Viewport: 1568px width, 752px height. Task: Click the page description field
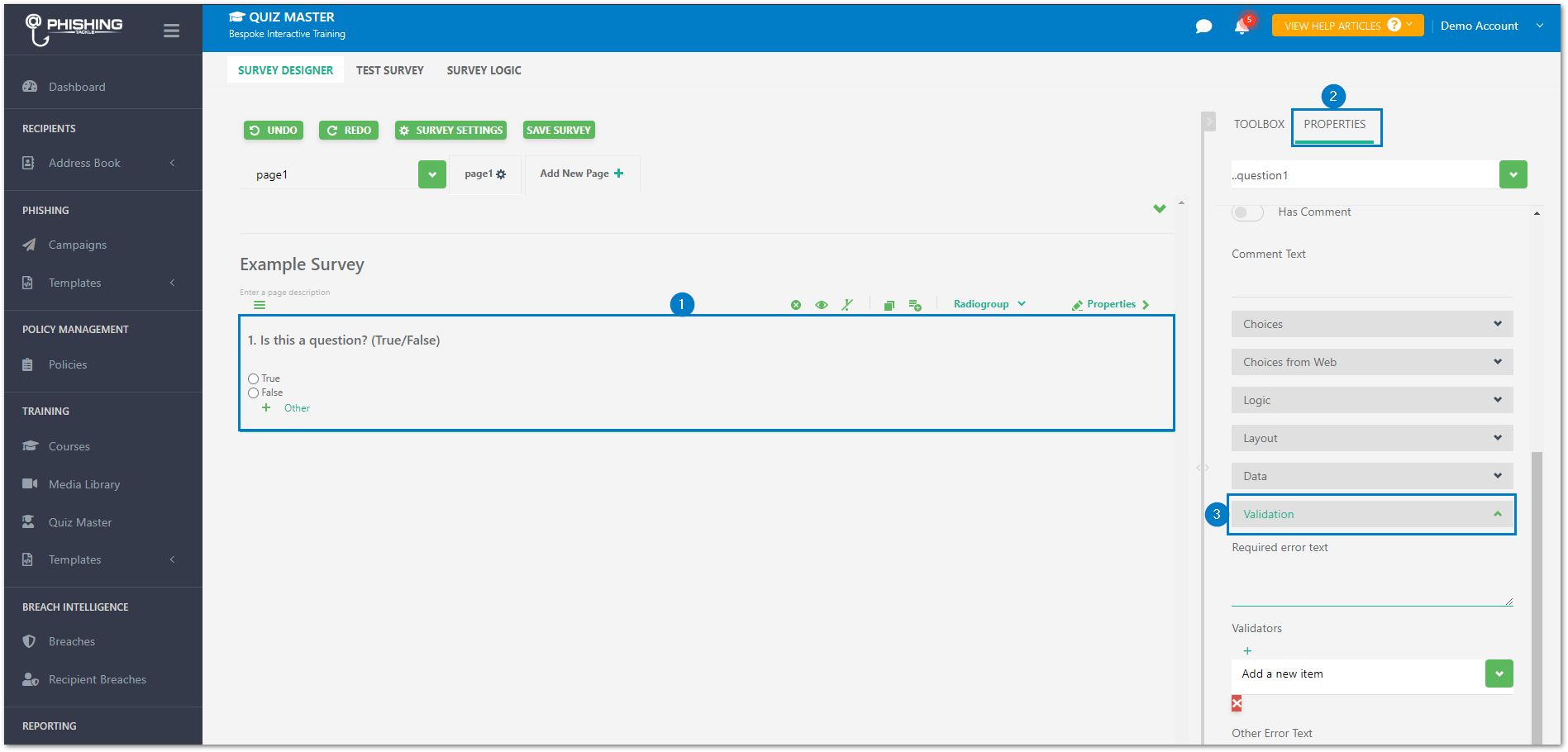tap(284, 293)
